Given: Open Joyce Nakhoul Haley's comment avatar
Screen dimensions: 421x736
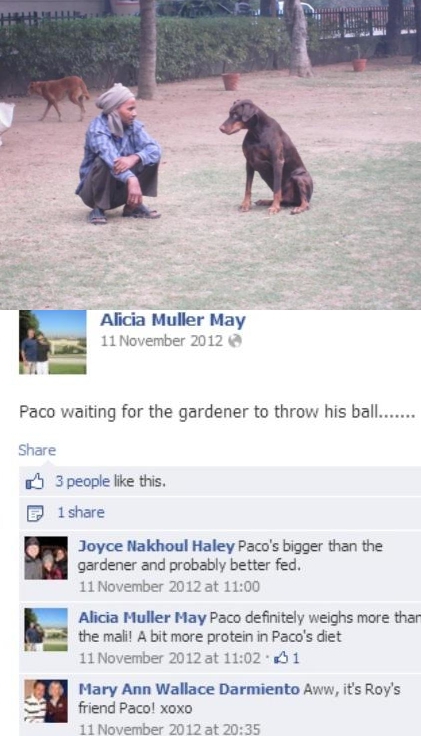Looking at the screenshot, I should click(46, 558).
